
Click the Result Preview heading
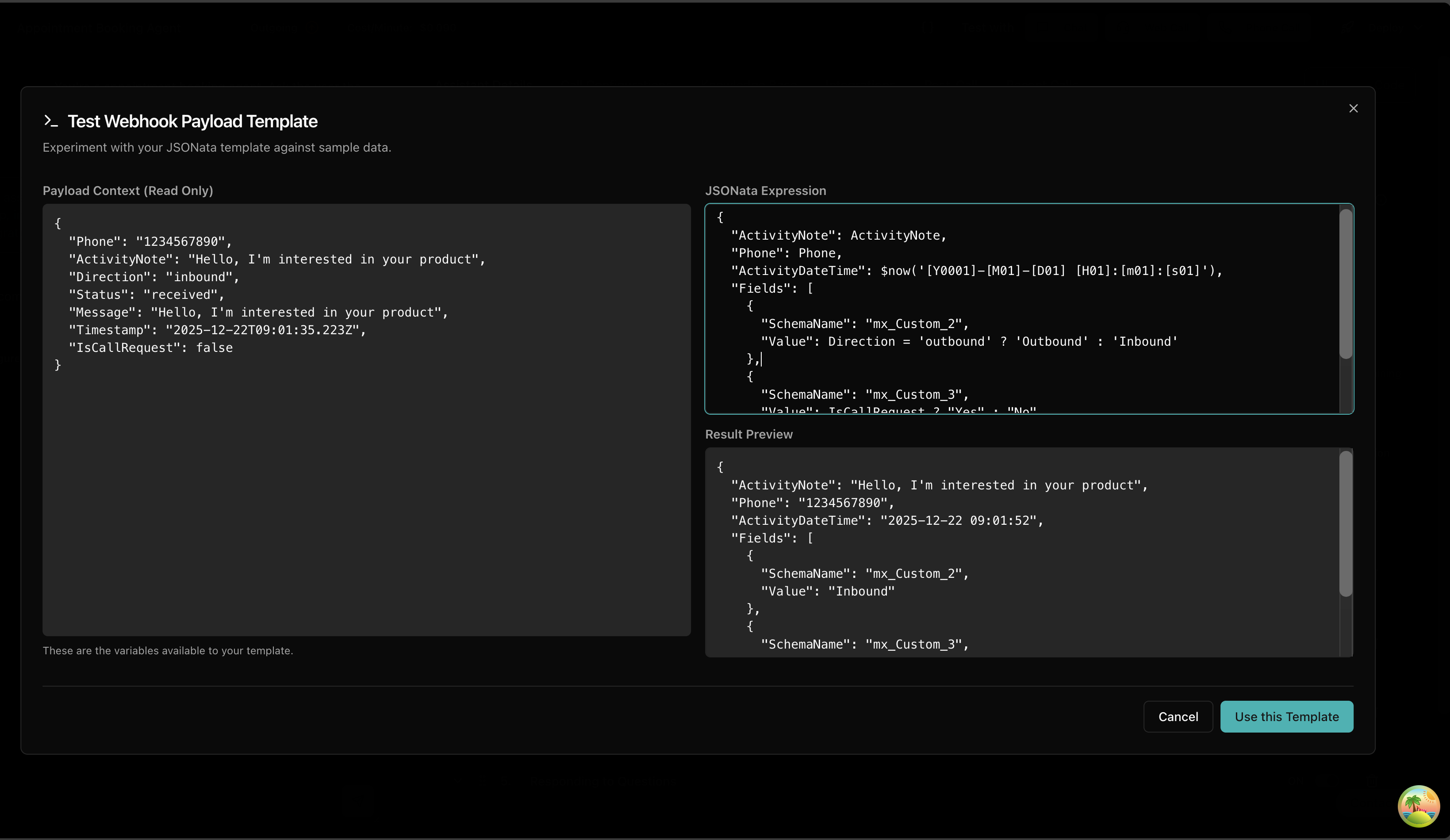[748, 435]
